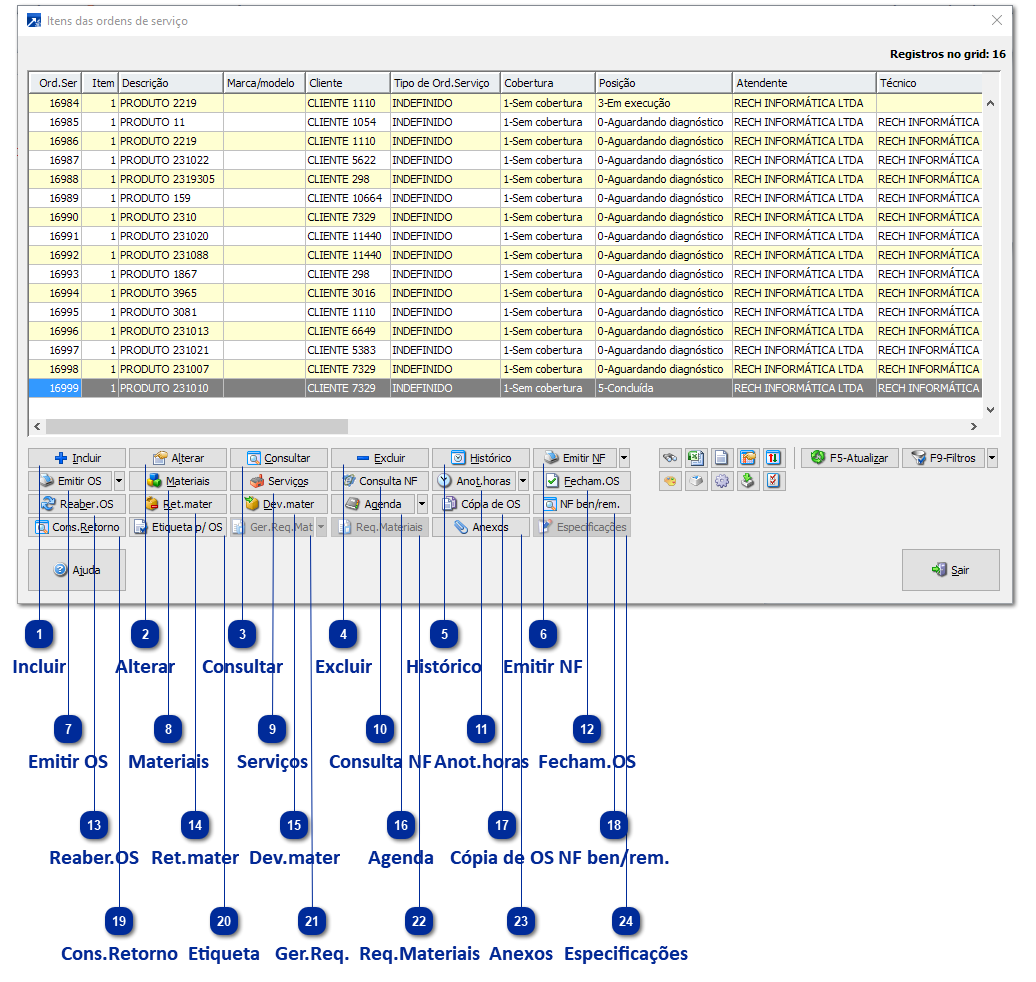Click the Posição column header
This screenshot has height=982, width=1036.
point(664,83)
